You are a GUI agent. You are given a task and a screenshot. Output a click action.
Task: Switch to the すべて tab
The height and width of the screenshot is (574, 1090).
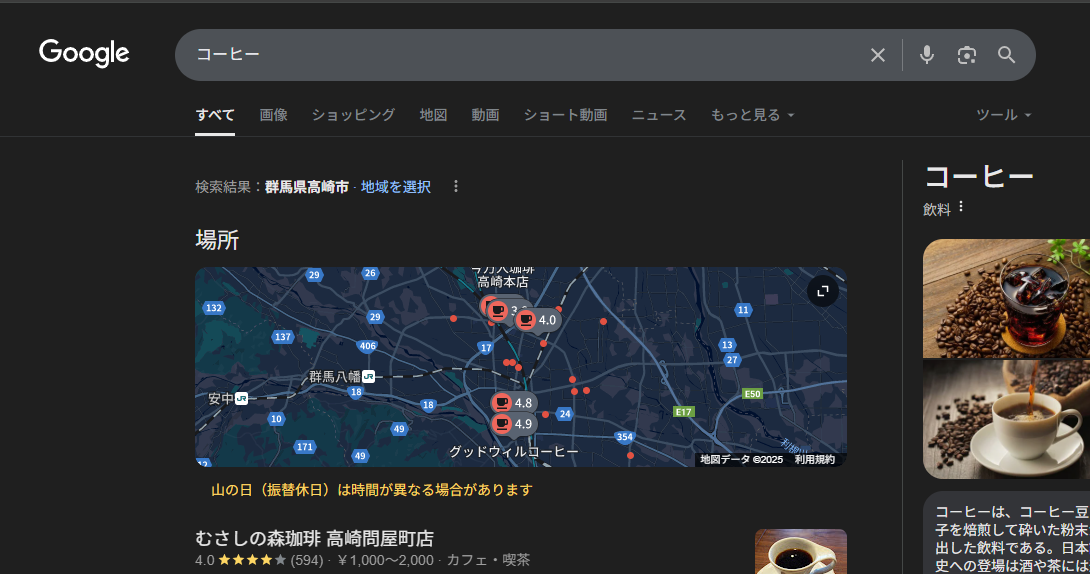pyautogui.click(x=215, y=115)
